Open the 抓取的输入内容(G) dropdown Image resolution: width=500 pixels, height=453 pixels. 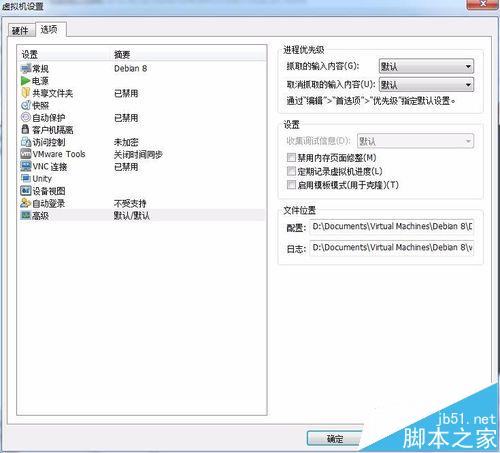pos(426,67)
